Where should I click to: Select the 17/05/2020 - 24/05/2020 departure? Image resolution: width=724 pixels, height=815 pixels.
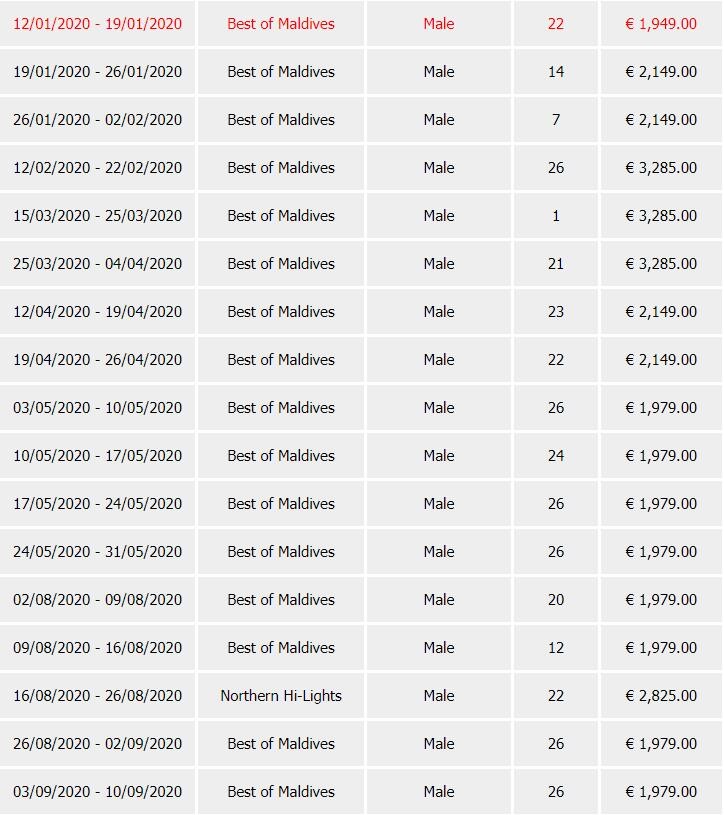point(98,503)
